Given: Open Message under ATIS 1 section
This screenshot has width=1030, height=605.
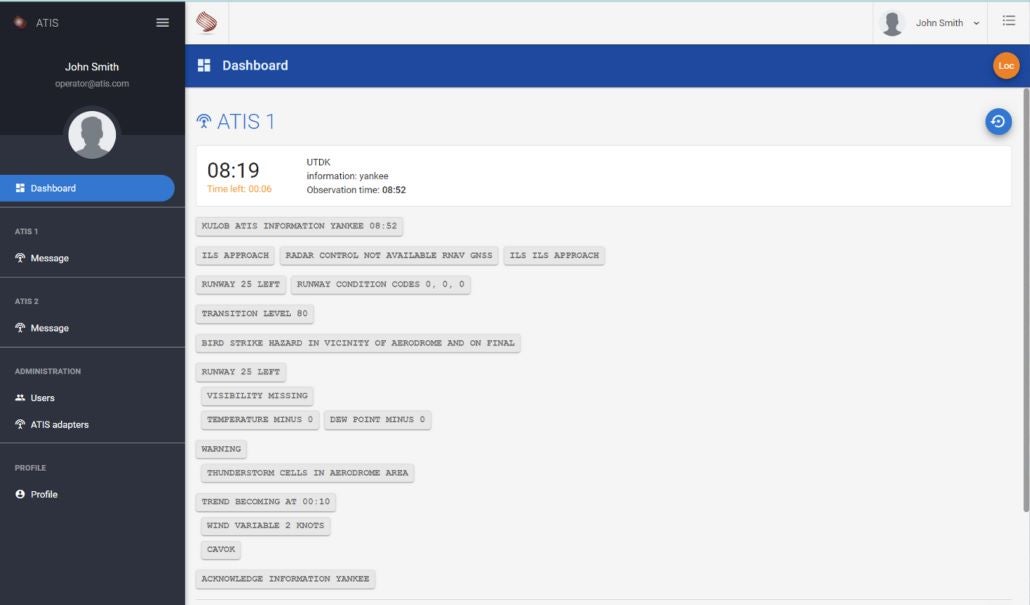Looking at the screenshot, I should click(x=49, y=258).
